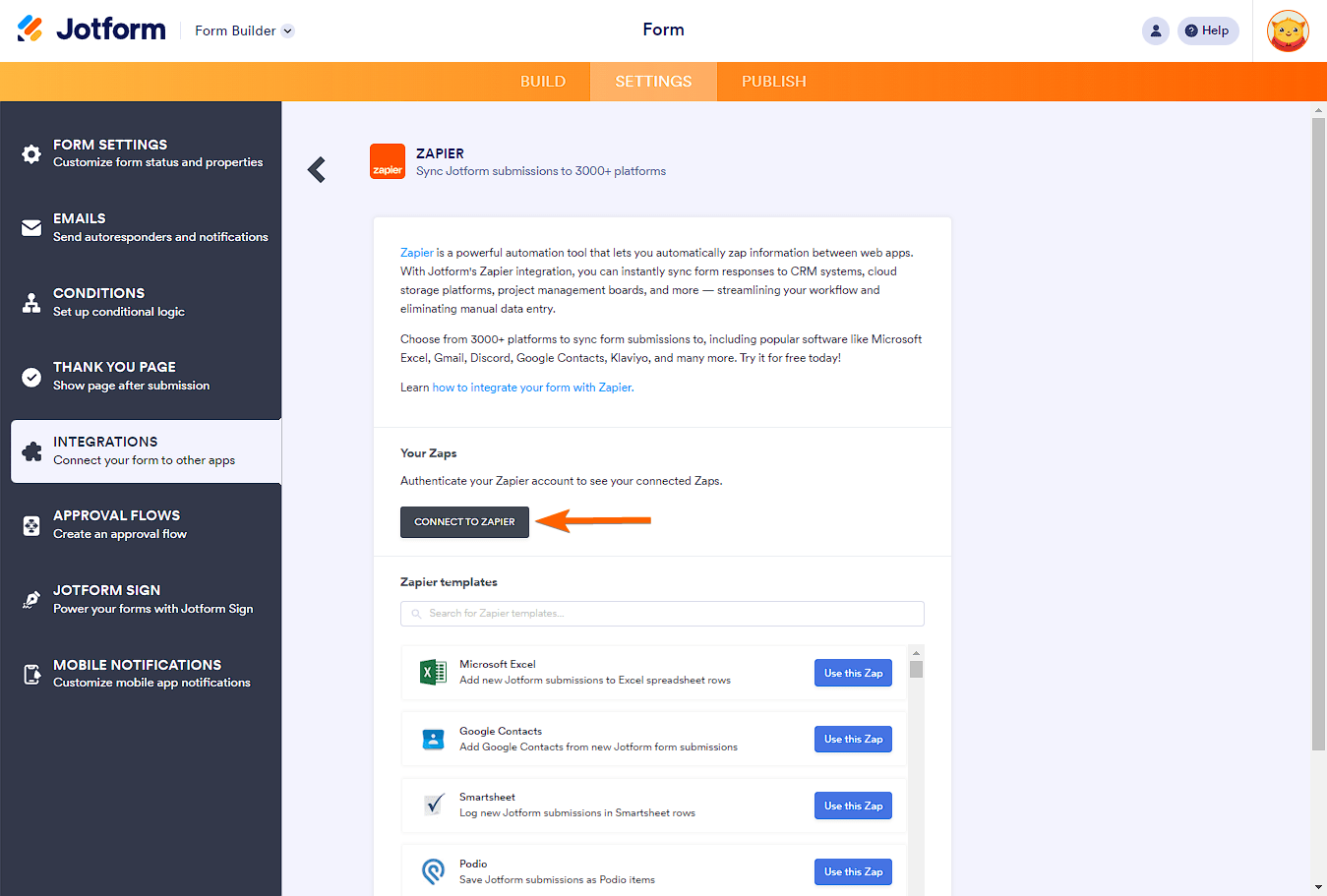Use this Zap for Smartsheet
The width and height of the screenshot is (1327, 896).
(x=853, y=806)
